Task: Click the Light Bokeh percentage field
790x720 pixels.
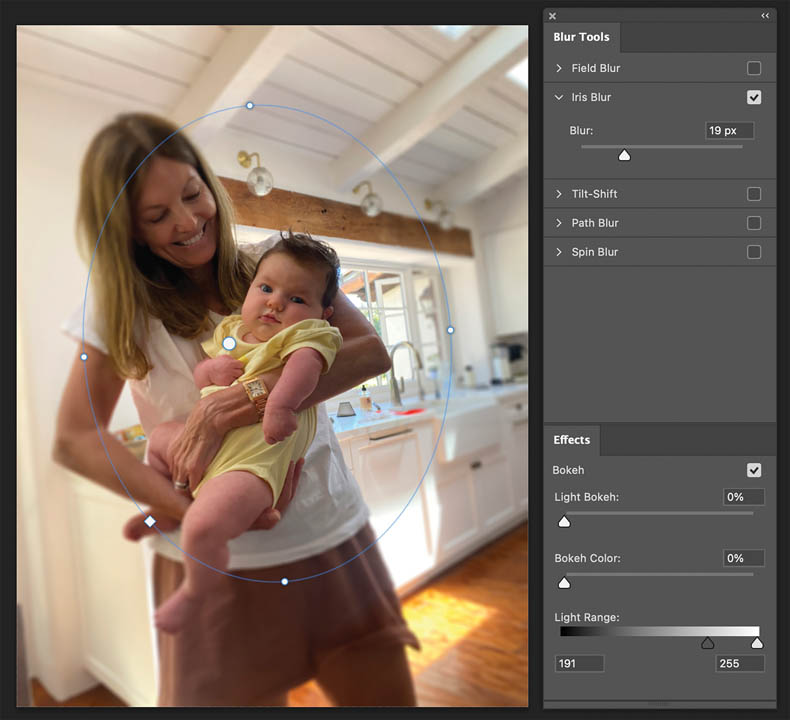Action: [744, 497]
